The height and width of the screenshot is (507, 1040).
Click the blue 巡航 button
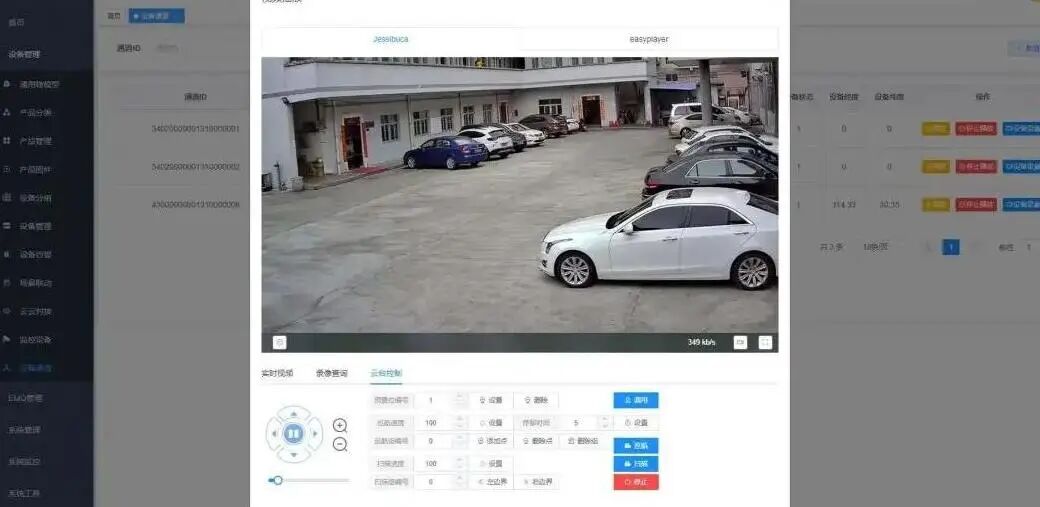(x=636, y=445)
